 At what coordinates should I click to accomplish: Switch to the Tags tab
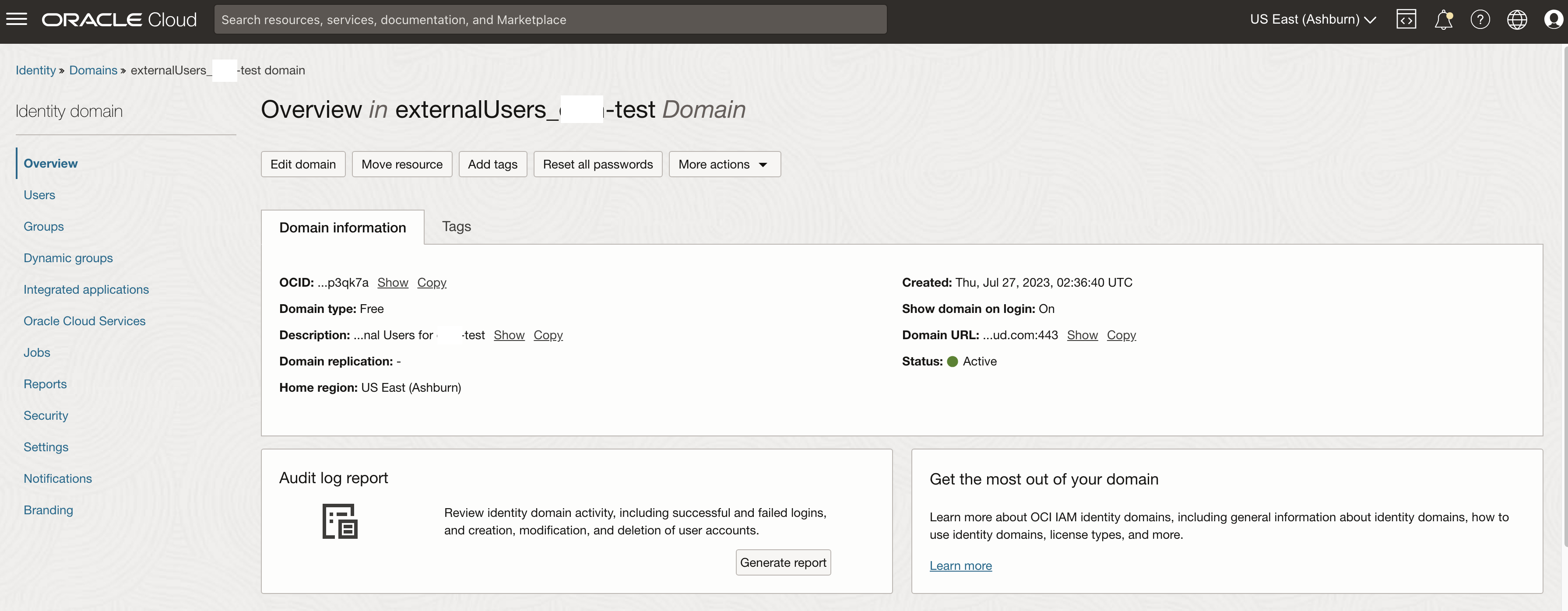457,226
